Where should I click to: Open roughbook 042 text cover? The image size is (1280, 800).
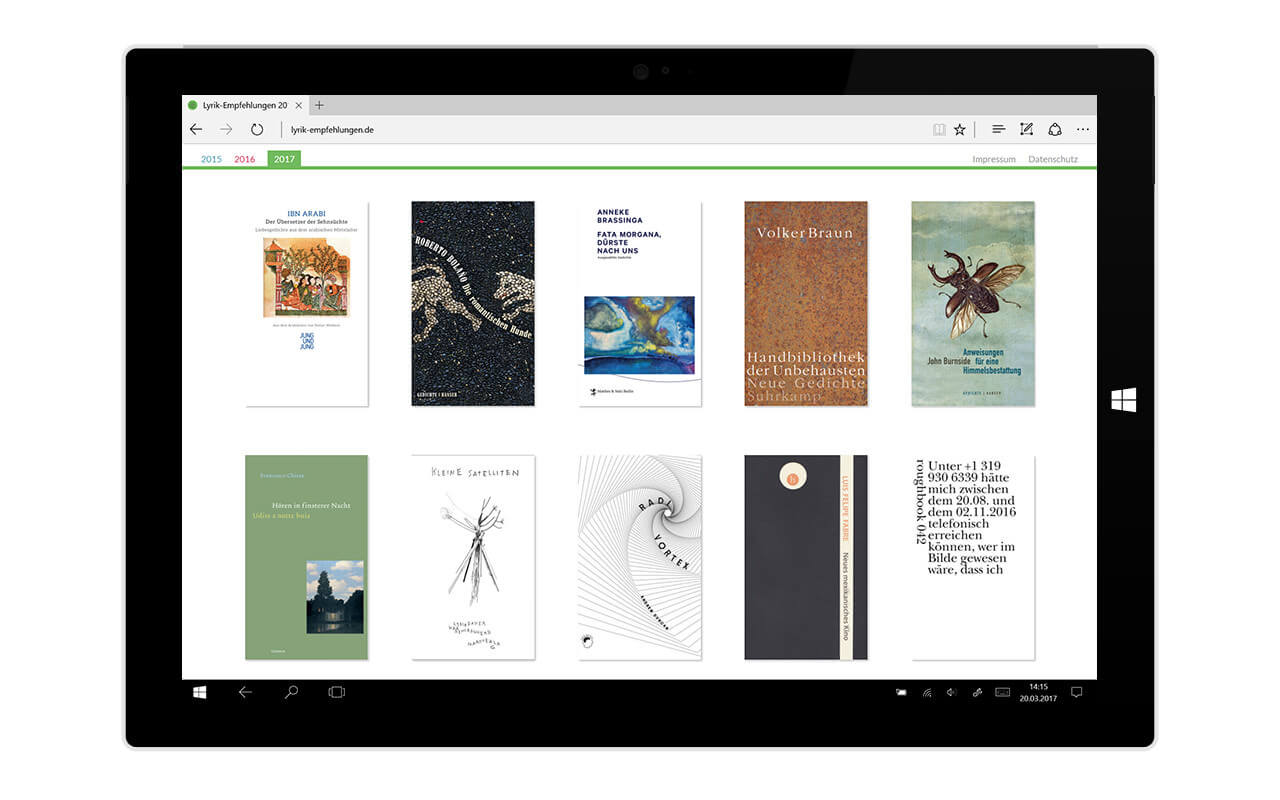point(973,558)
